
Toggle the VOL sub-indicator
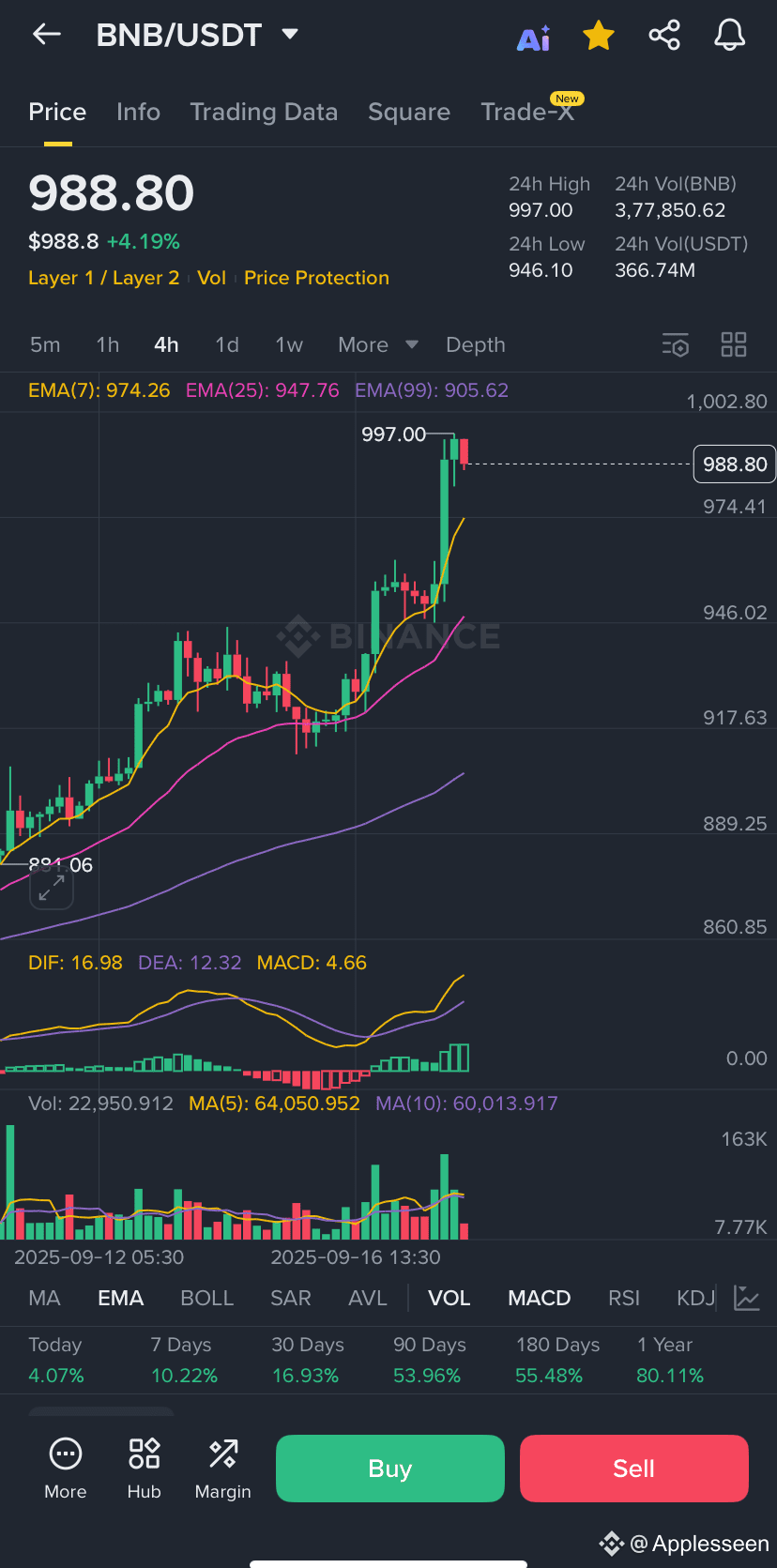click(449, 1298)
